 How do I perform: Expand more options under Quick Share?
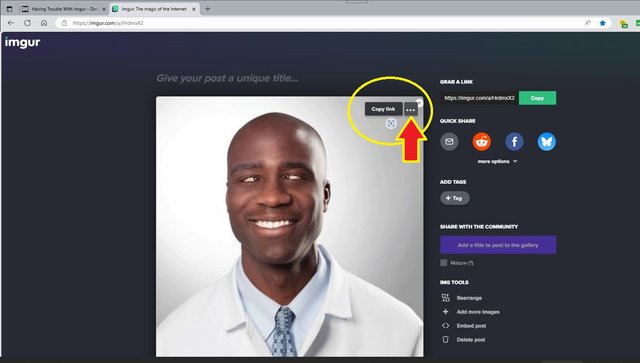click(497, 161)
